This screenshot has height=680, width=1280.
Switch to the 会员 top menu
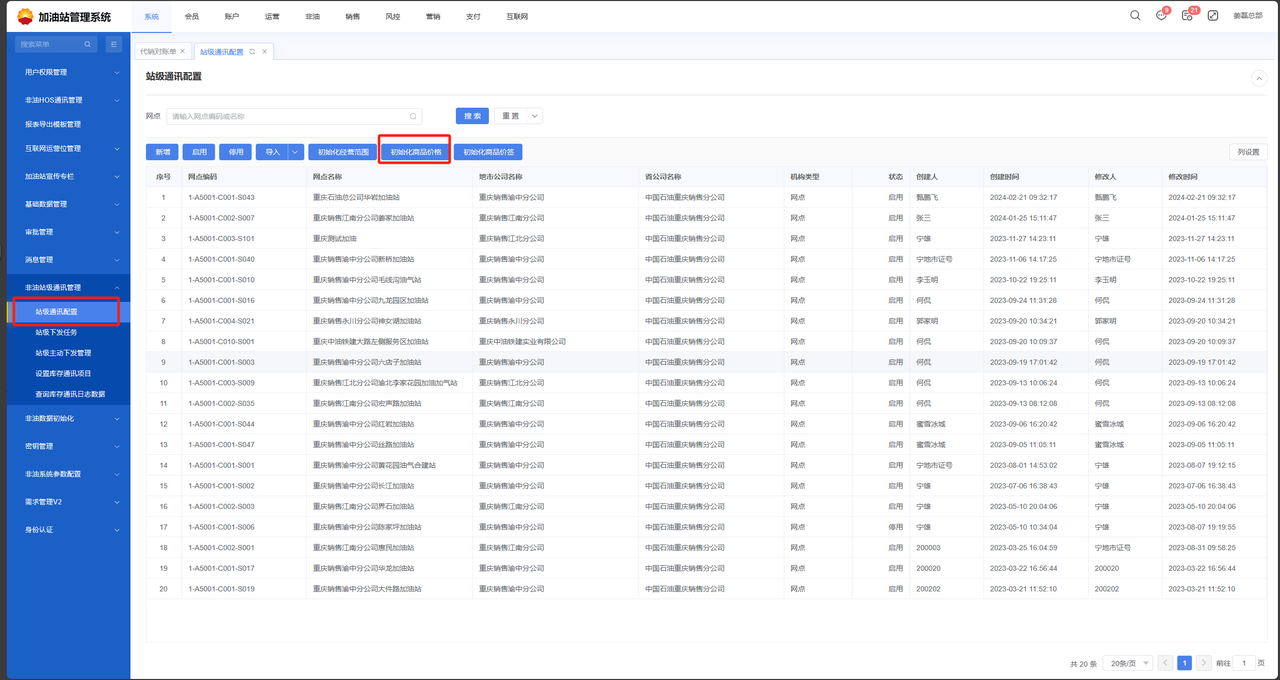pyautogui.click(x=191, y=17)
